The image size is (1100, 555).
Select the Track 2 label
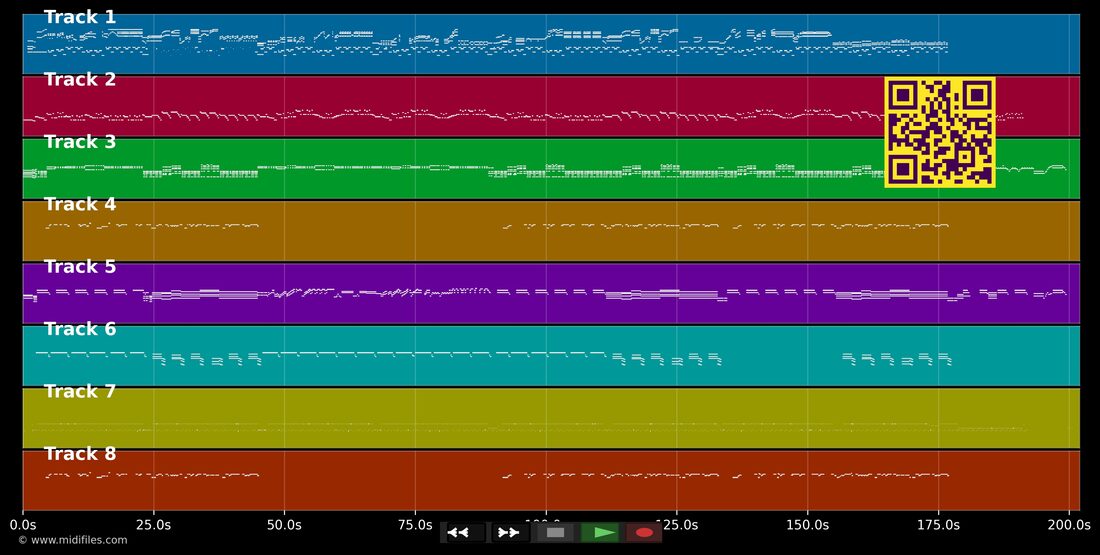pos(80,80)
